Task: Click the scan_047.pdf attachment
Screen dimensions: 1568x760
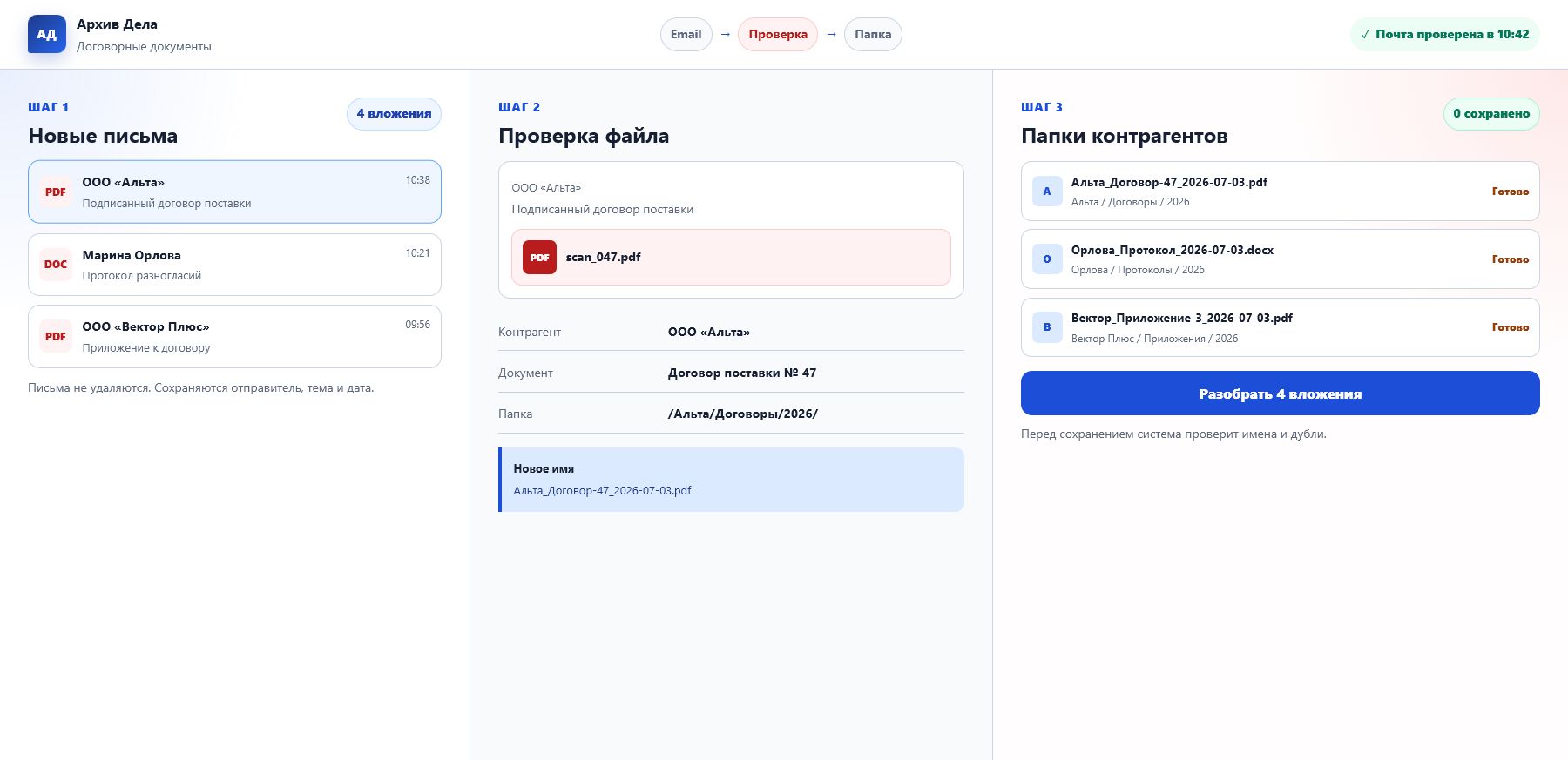Action: pyautogui.click(x=731, y=258)
